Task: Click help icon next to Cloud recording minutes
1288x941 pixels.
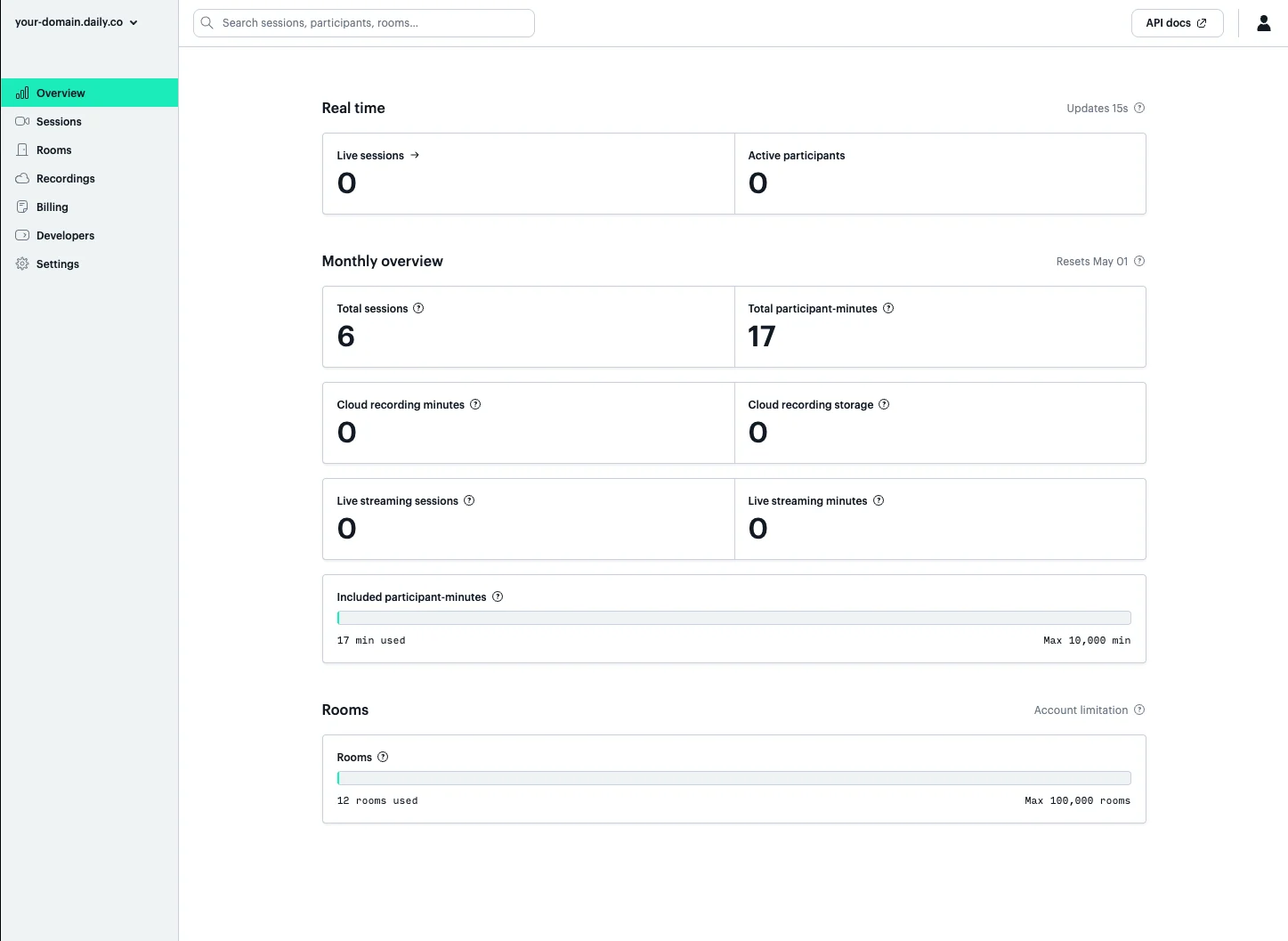Action: coord(475,404)
